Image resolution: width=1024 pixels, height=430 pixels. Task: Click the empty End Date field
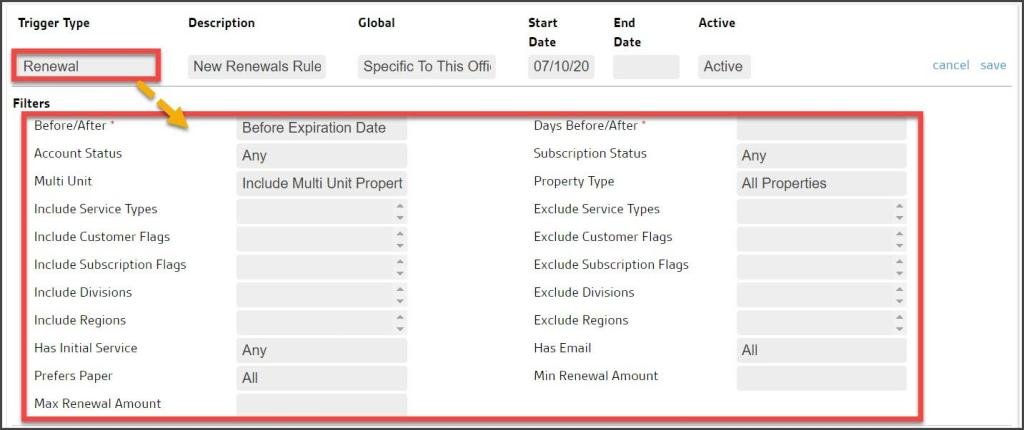coord(646,66)
